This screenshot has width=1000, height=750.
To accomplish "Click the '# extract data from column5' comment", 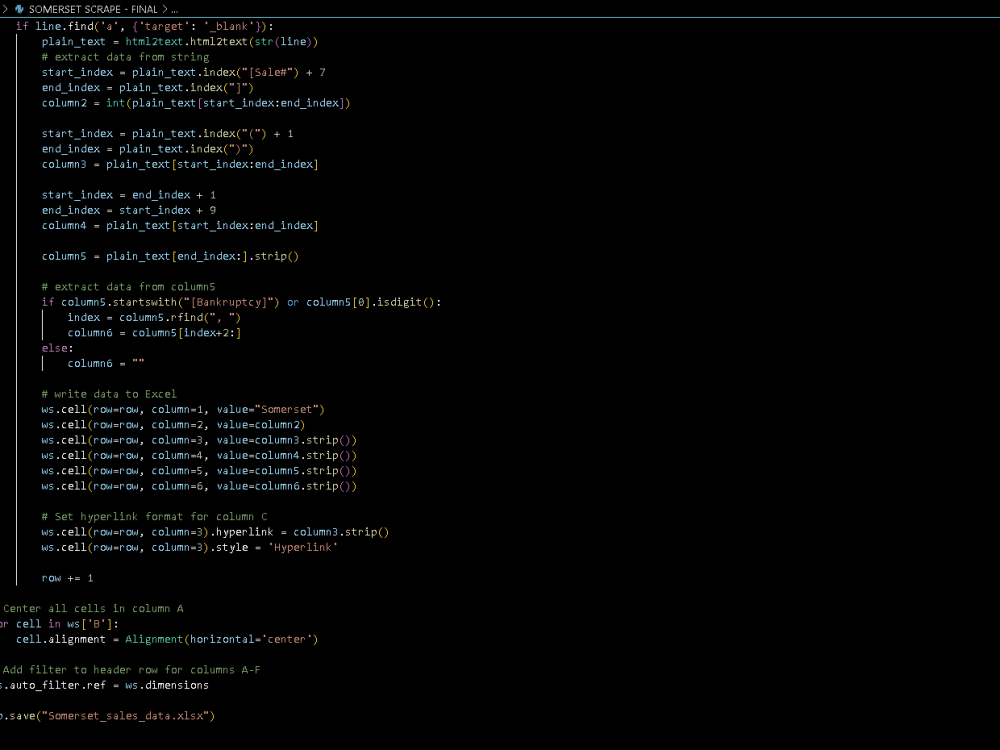I will pos(129,286).
